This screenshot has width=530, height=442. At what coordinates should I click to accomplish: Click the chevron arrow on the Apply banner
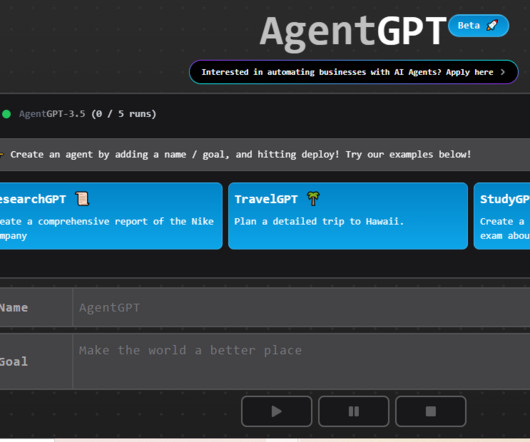pyautogui.click(x=503, y=72)
